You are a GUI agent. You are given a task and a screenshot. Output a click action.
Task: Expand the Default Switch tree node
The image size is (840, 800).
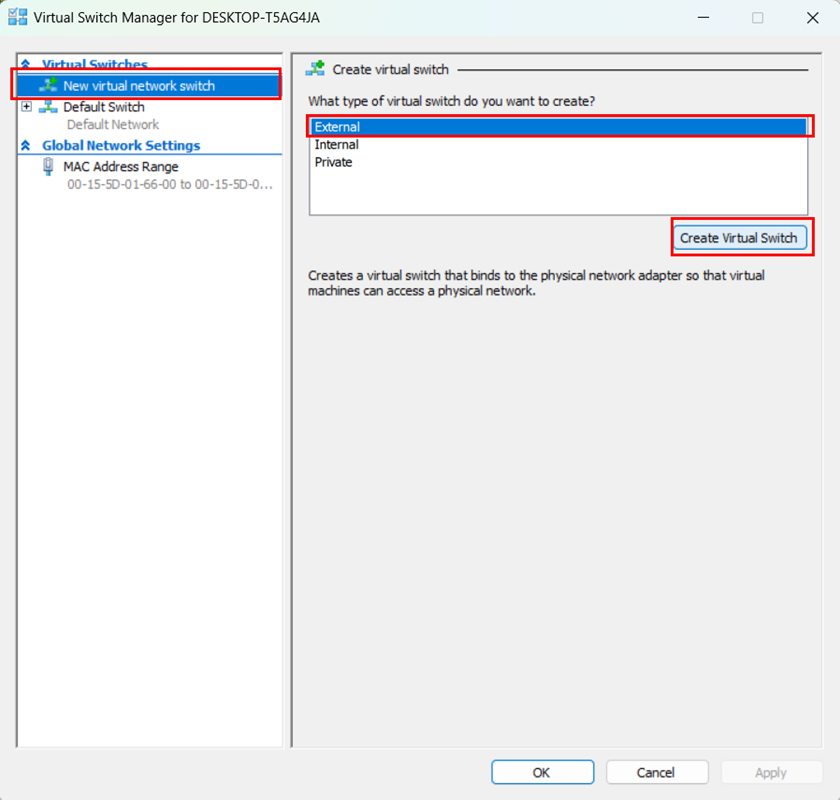click(x=25, y=107)
